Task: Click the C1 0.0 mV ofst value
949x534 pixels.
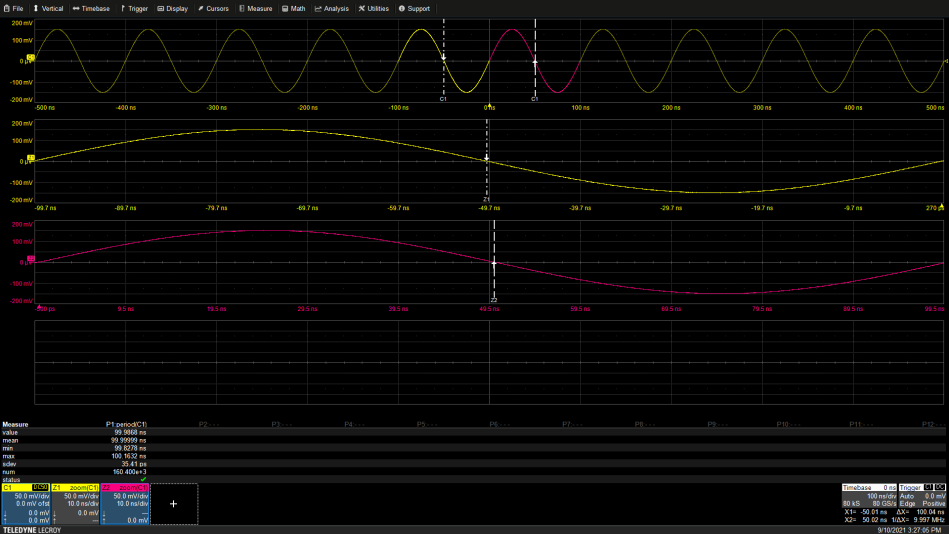Action: [x=33, y=504]
